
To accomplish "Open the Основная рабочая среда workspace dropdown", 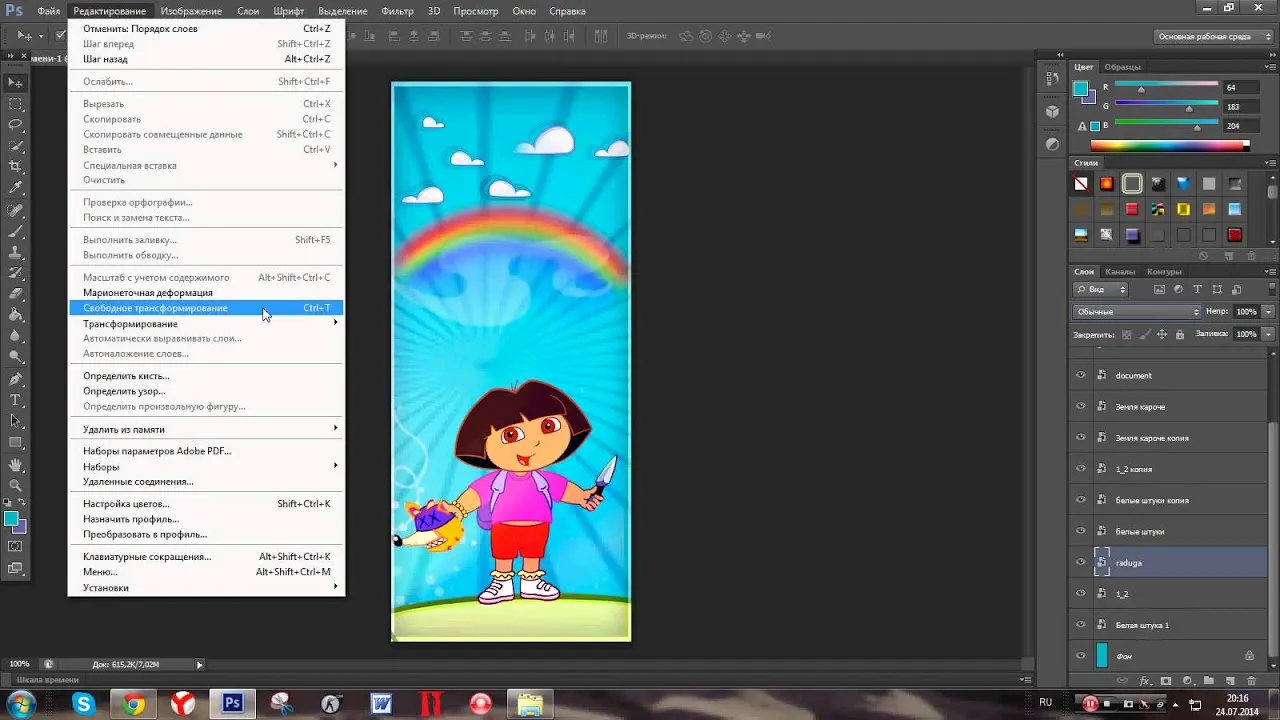I will click(1214, 36).
